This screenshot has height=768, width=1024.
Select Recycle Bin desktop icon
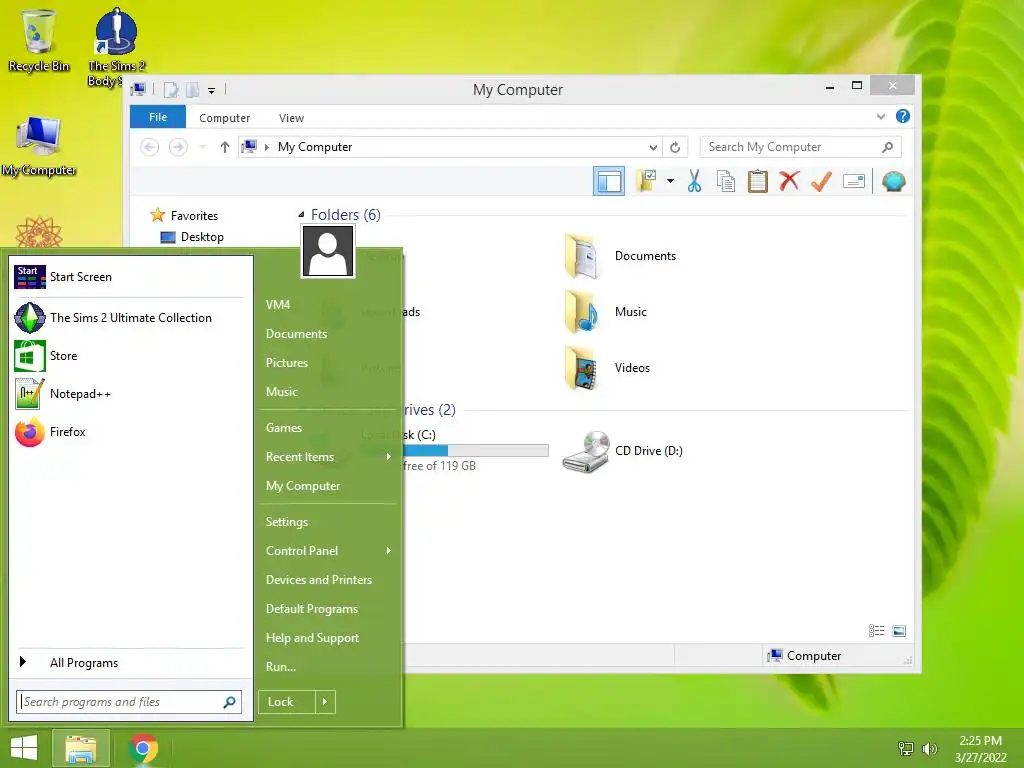(x=39, y=40)
